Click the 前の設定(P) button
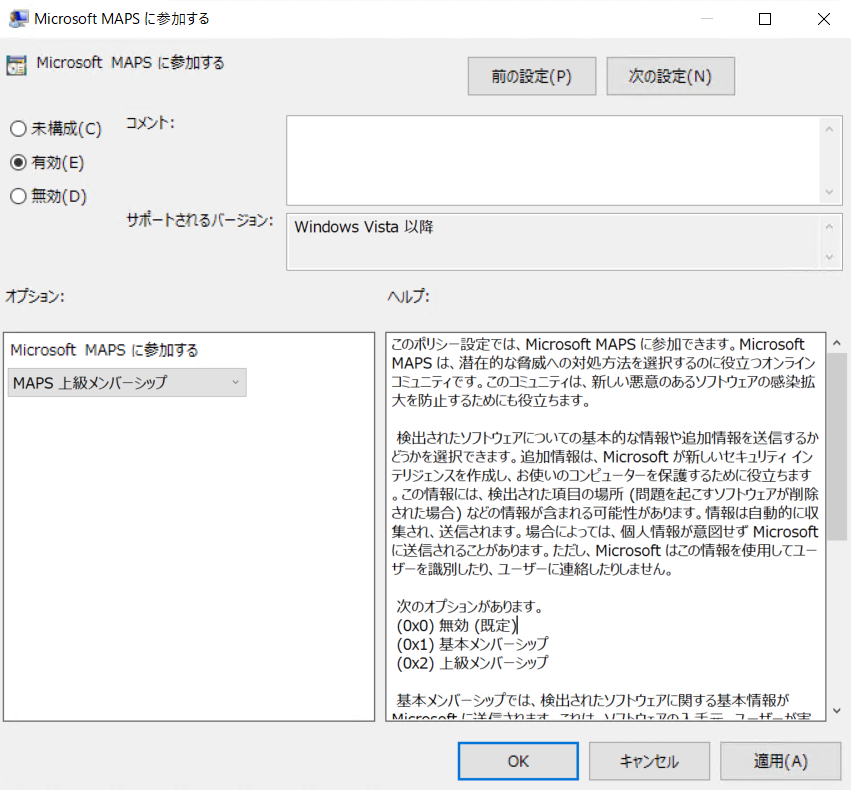The height and width of the screenshot is (790, 851). (531, 76)
